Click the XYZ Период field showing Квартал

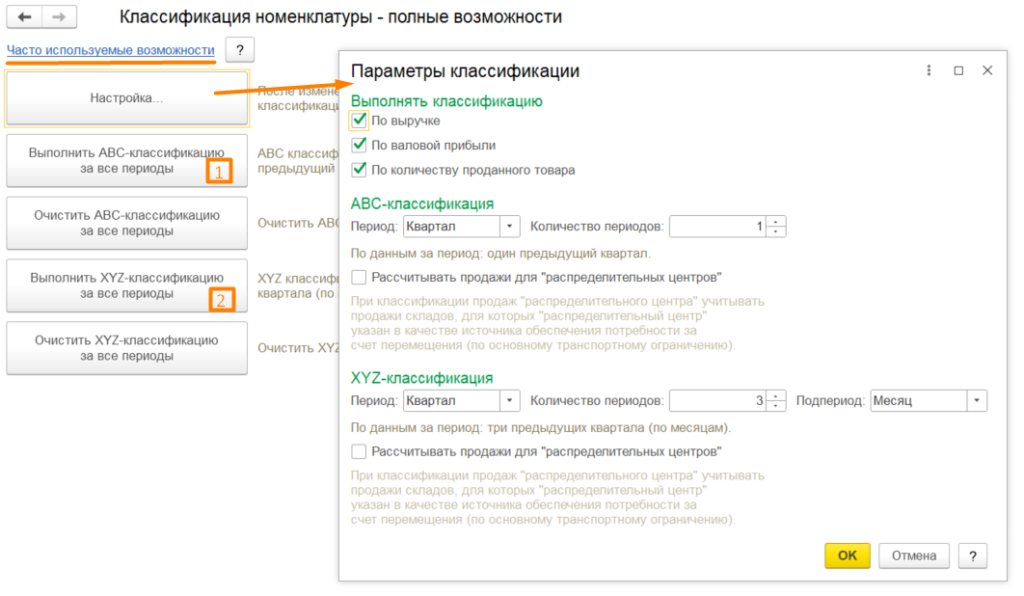pyautogui.click(x=452, y=401)
